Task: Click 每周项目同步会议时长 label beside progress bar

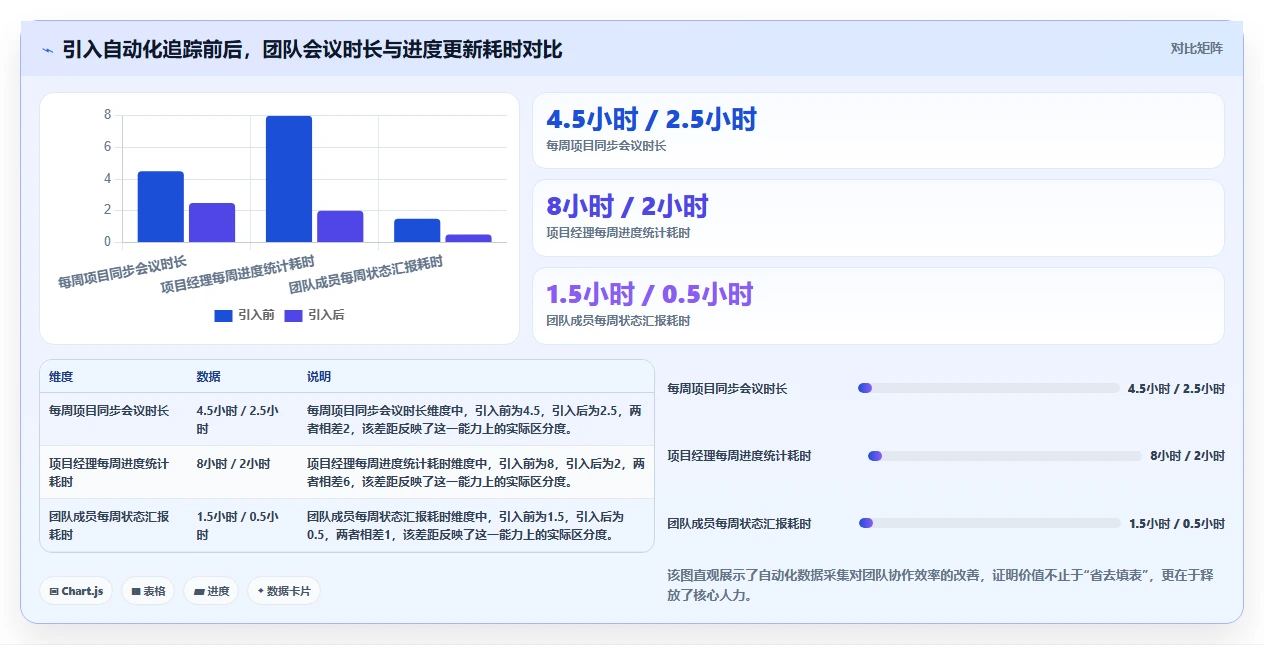Action: 727,389
